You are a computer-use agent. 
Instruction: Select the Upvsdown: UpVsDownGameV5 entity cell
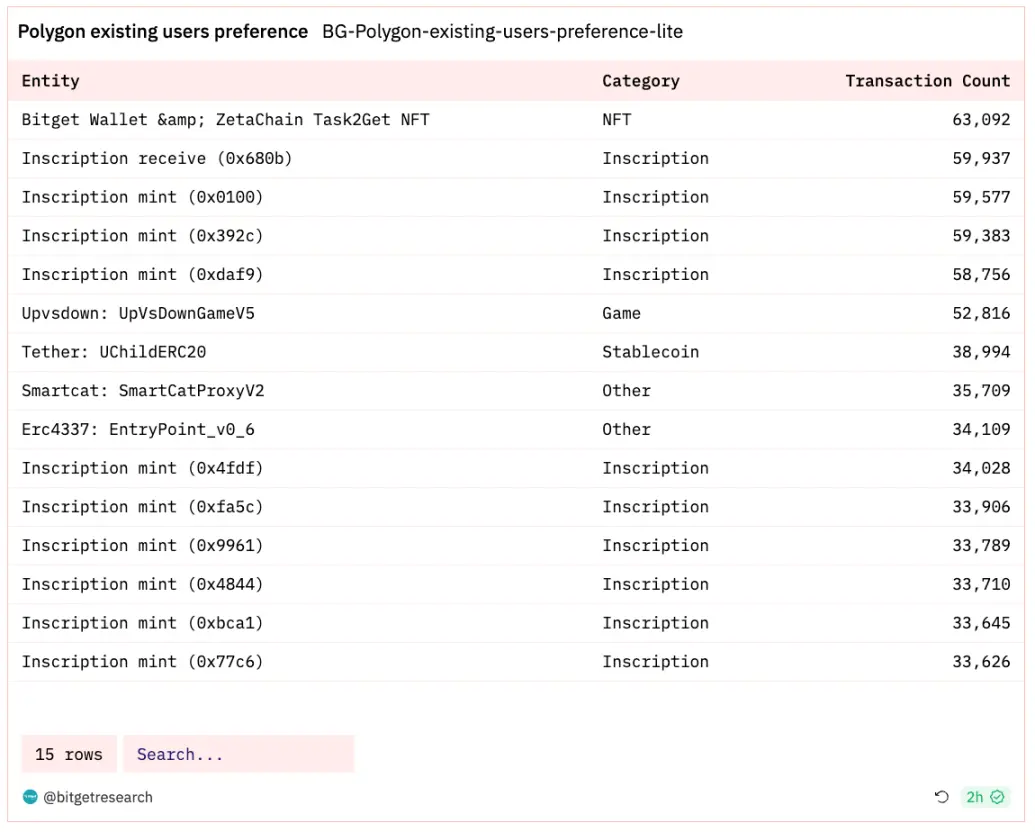138,313
